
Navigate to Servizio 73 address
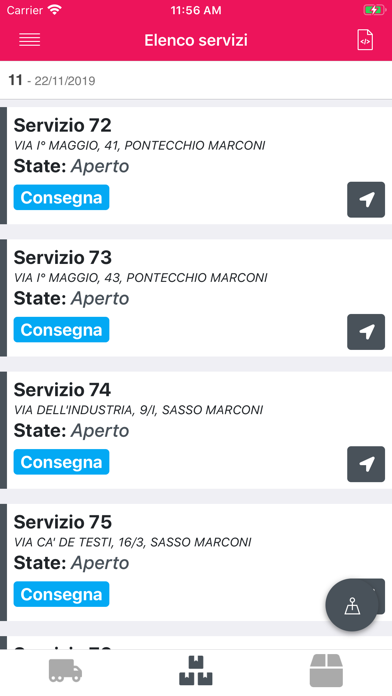click(366, 332)
